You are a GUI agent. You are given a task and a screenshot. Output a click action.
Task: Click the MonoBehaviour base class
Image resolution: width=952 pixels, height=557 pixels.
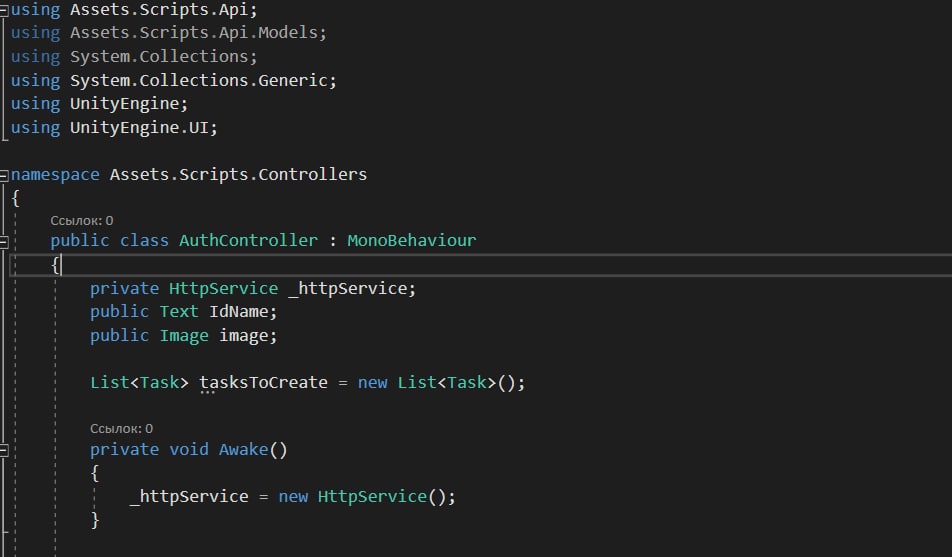tap(412, 241)
